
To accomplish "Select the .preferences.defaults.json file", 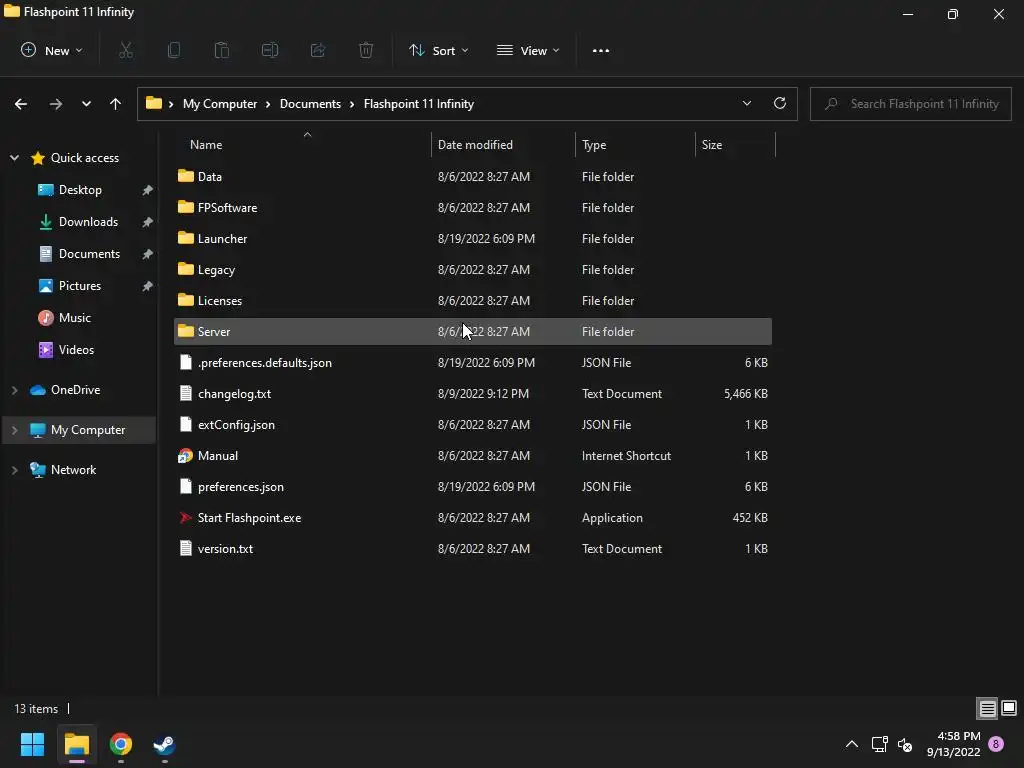I will (x=473, y=362).
